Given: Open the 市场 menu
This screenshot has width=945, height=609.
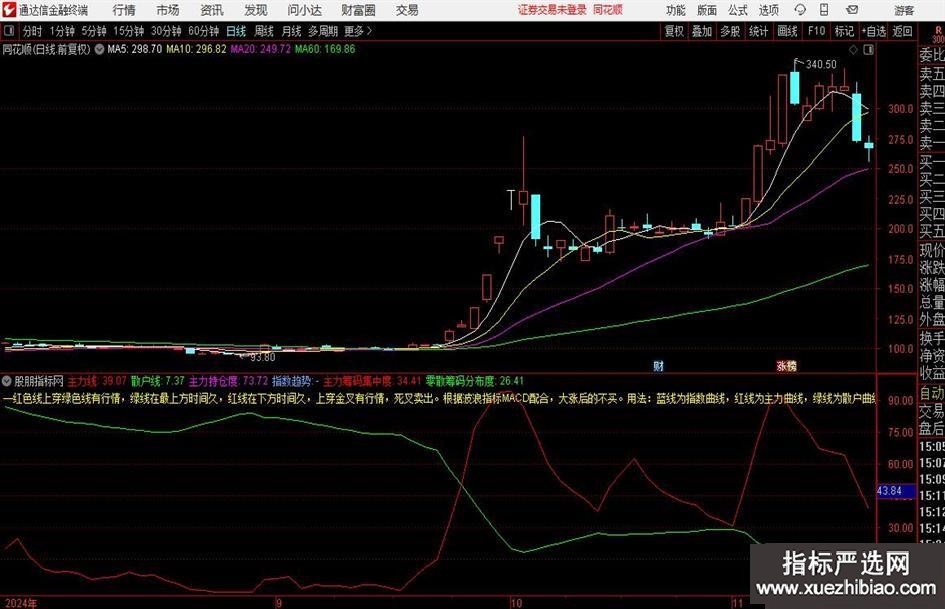Looking at the screenshot, I should (168, 10).
